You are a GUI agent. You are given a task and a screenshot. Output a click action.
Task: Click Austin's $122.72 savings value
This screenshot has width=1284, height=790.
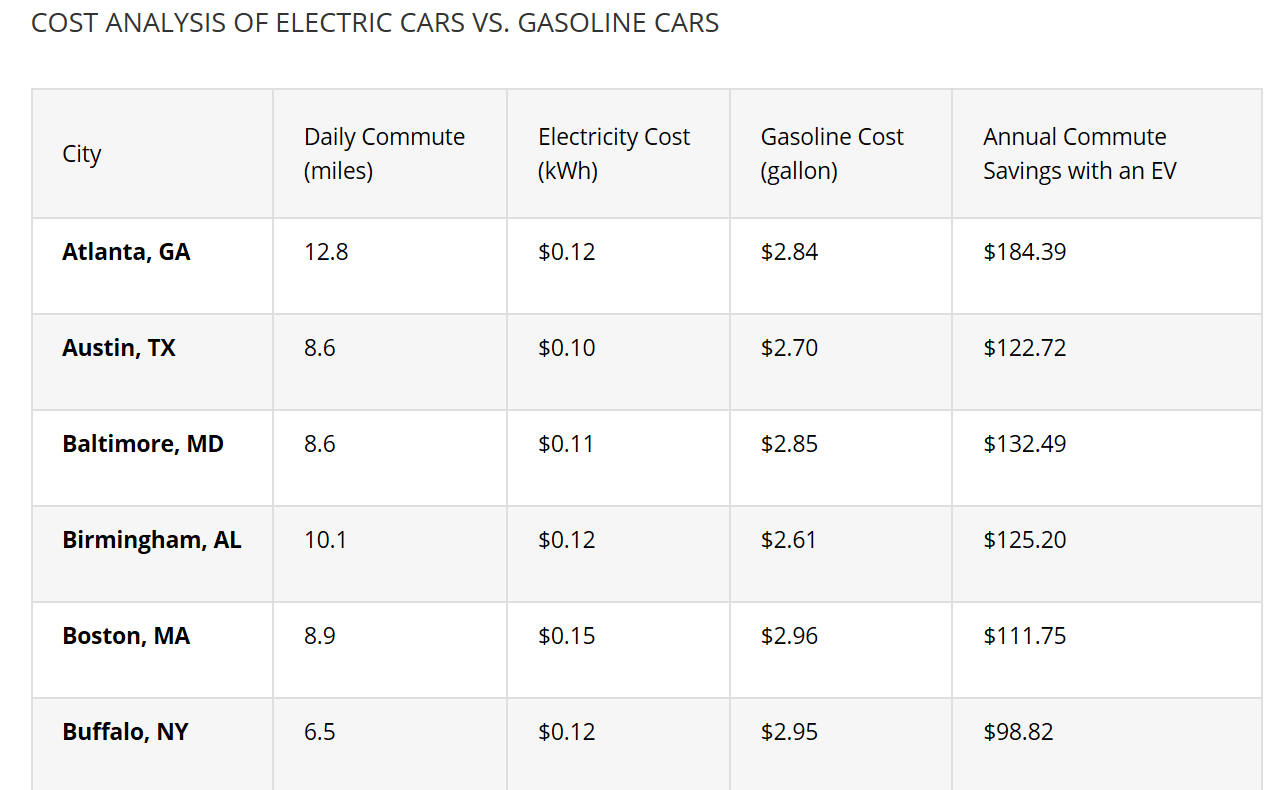click(x=1024, y=348)
